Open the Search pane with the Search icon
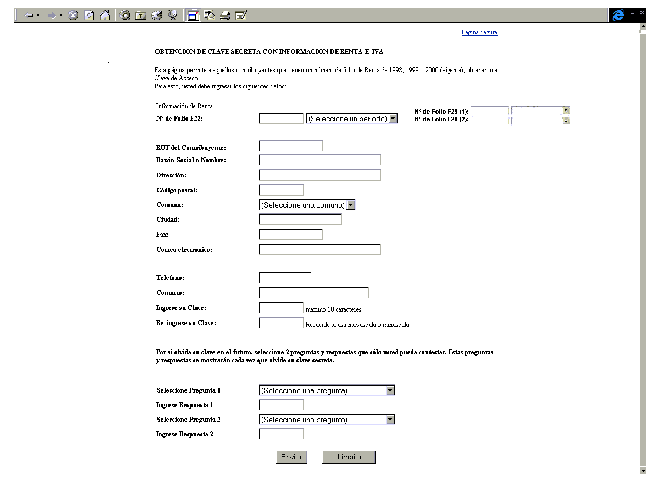Viewport: 650px width, 480px height. [125, 15]
